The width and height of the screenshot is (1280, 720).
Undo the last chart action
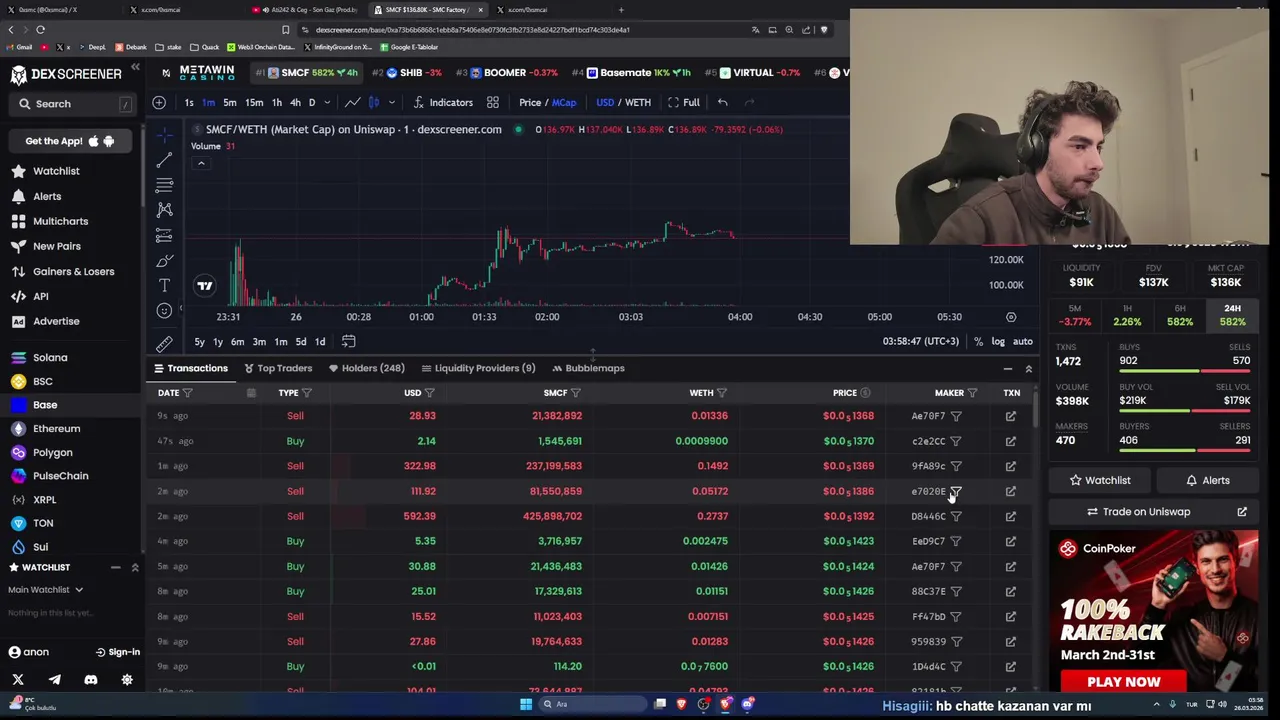[722, 102]
